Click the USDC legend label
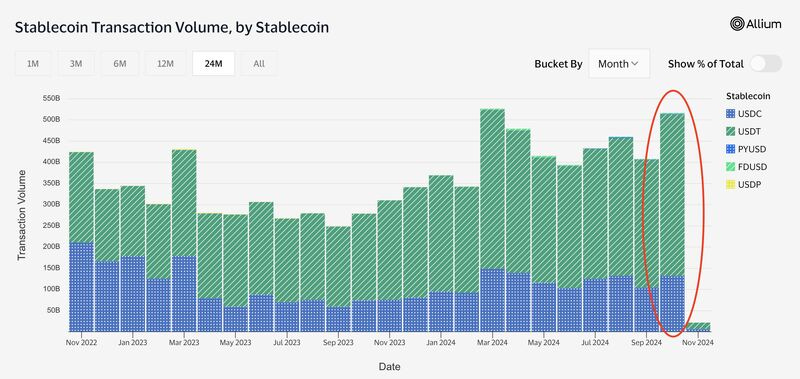The image size is (800, 379). coord(750,114)
